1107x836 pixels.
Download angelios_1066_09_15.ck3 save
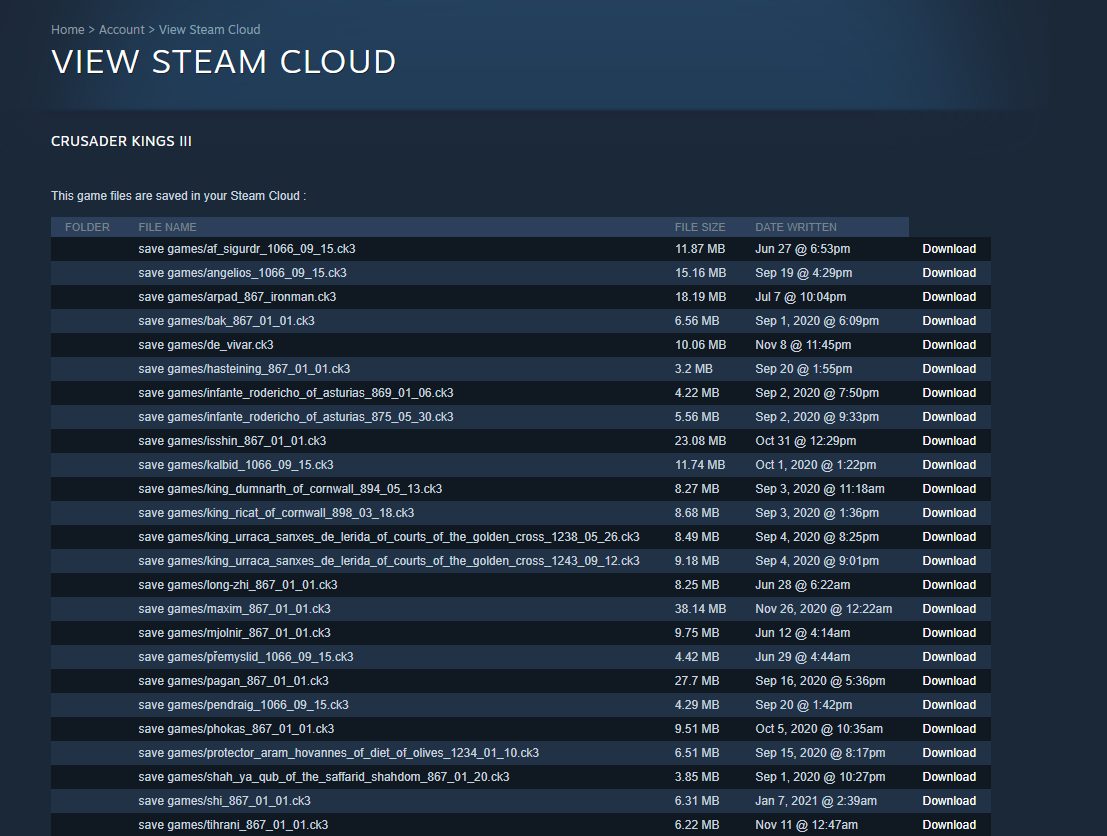(x=949, y=273)
